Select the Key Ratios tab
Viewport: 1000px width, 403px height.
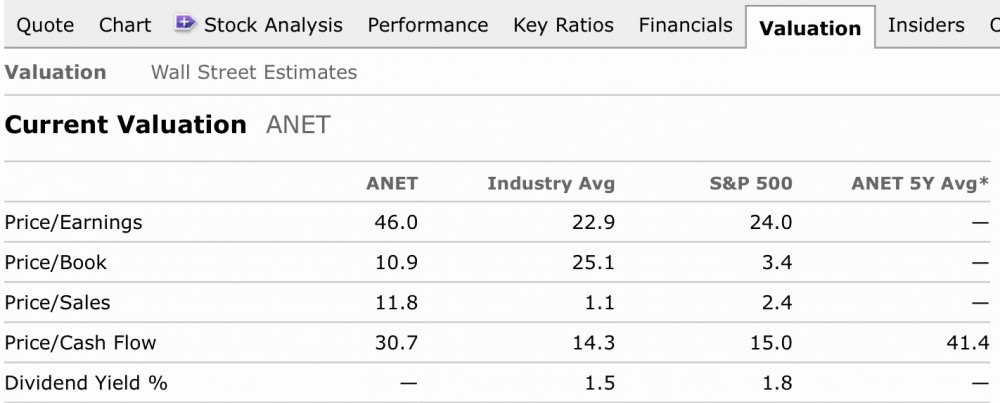(563, 25)
